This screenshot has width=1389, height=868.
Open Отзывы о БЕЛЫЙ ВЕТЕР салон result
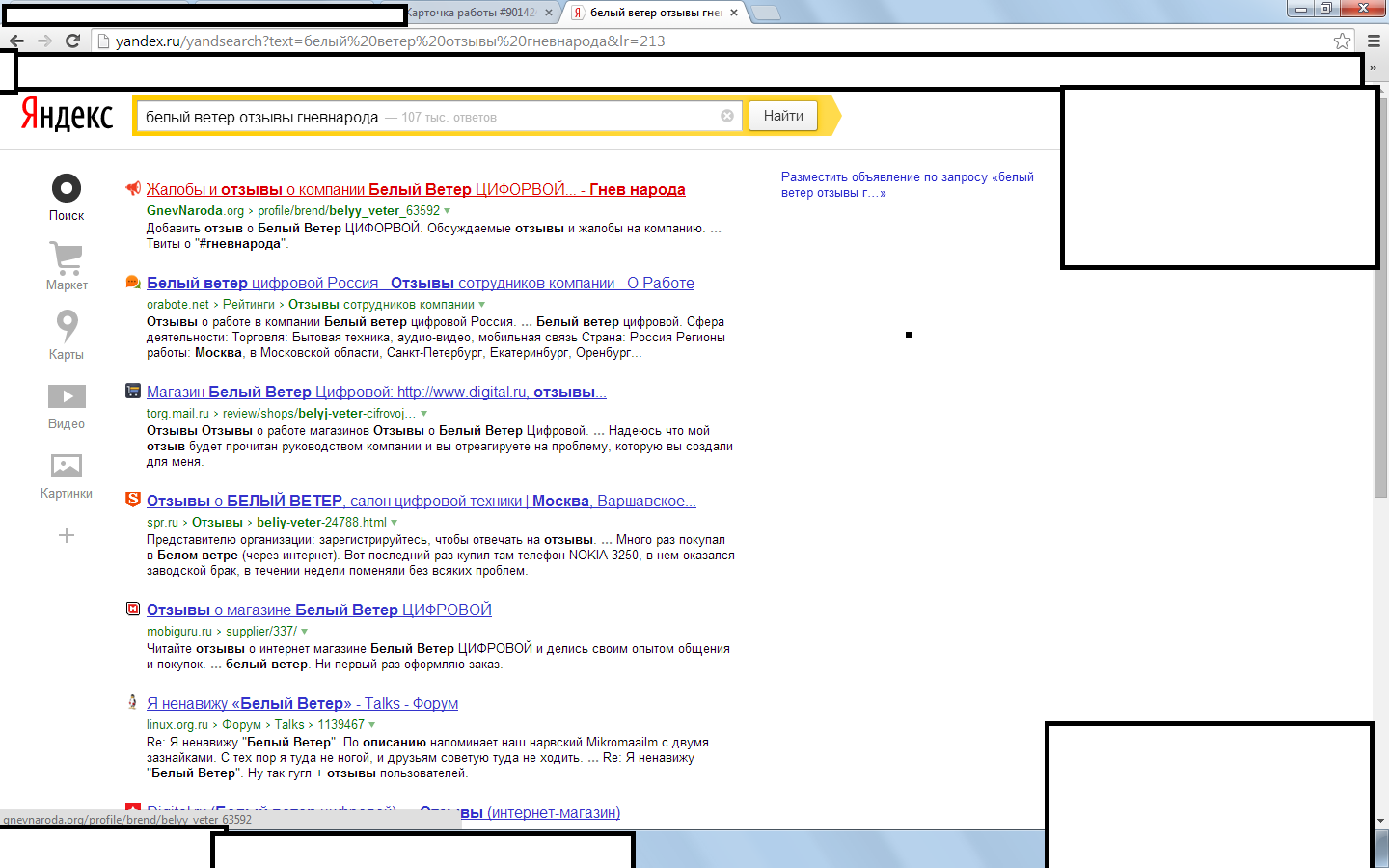422,501
